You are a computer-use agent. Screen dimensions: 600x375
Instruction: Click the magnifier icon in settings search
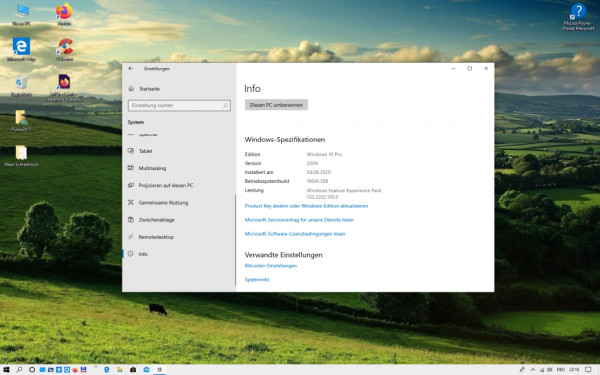[225, 105]
